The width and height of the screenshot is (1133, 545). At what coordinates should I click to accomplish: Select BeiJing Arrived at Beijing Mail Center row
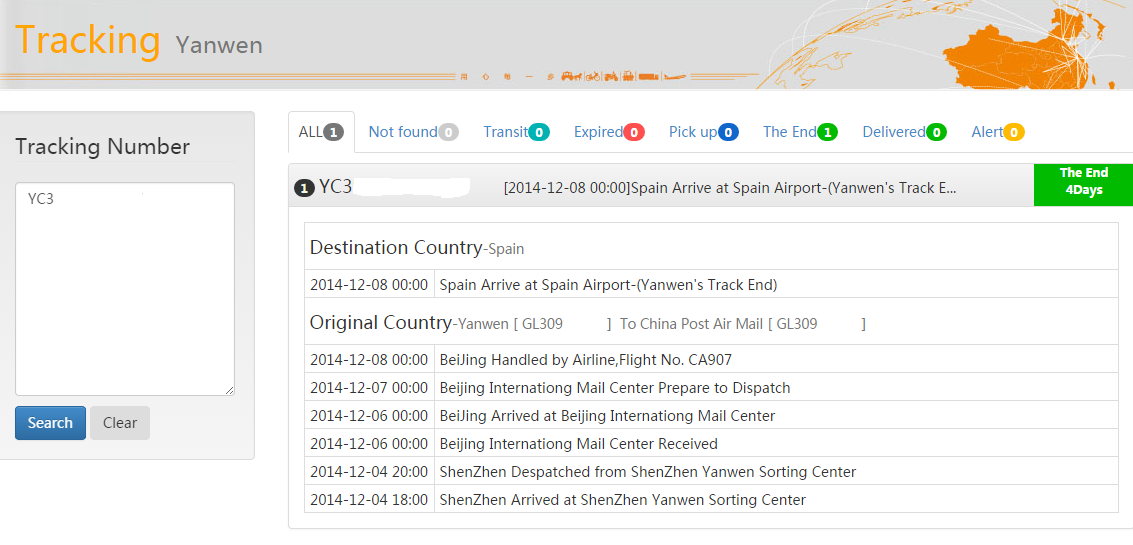coord(711,416)
